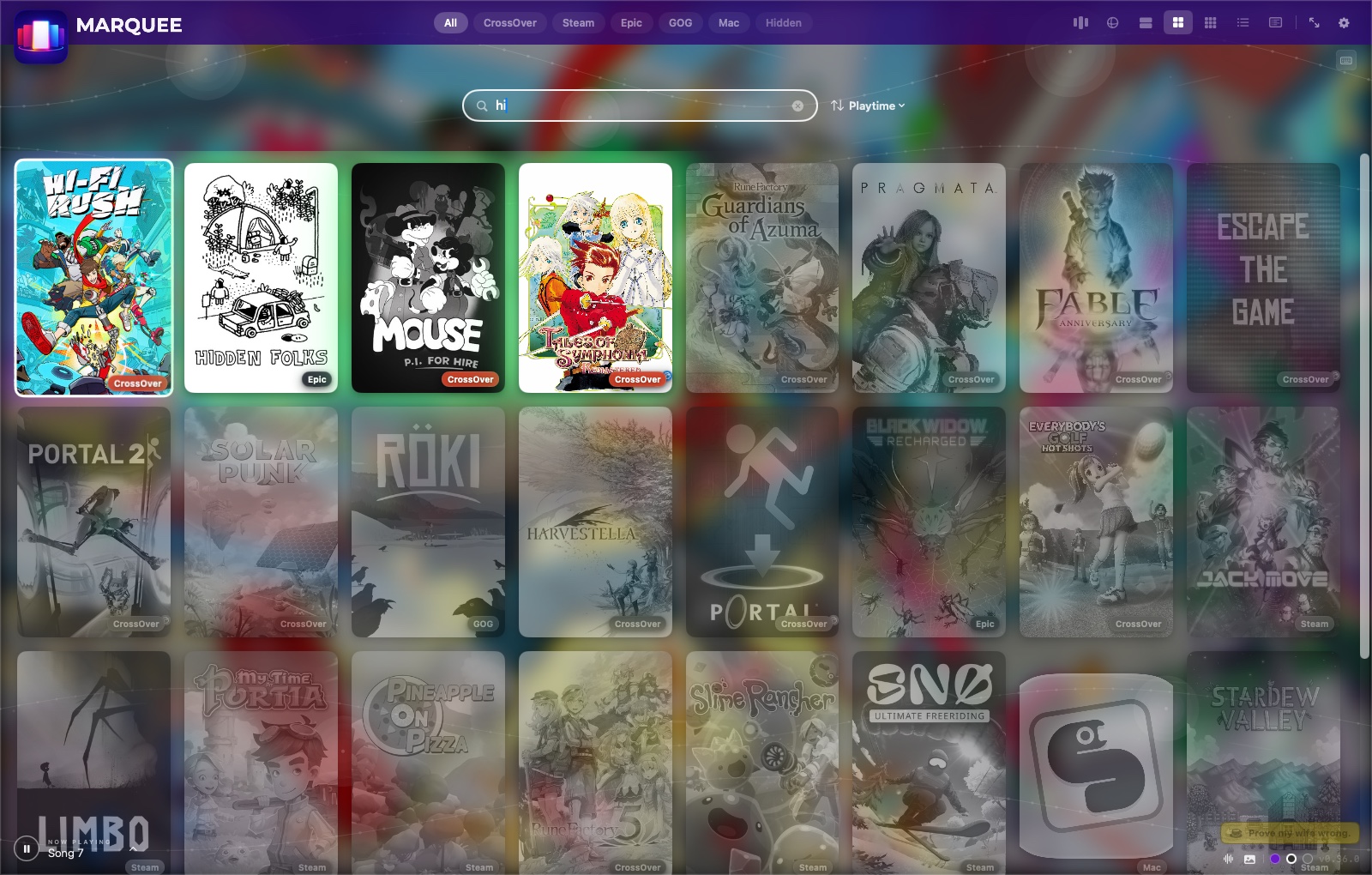Open the Tales of Symphonia cover
This screenshot has height=875, width=1372.
[x=595, y=278]
